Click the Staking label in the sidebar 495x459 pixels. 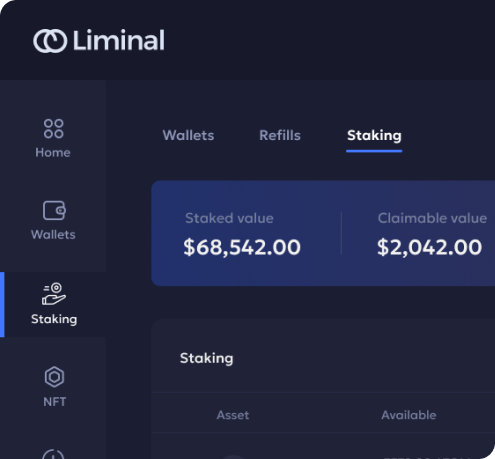[54, 319]
